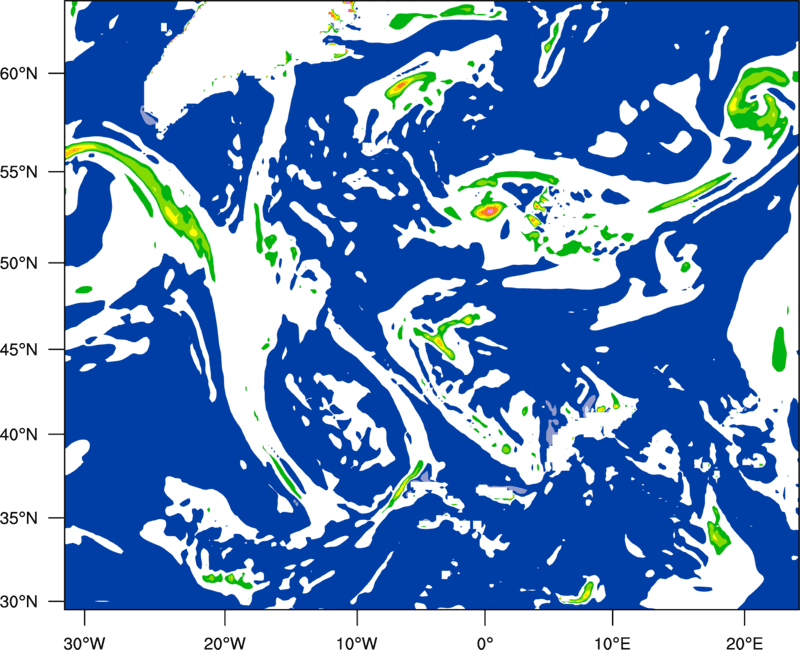The width and height of the screenshot is (800, 650).
Task: Click the 60°N latitude label
Action: [x=19, y=73]
